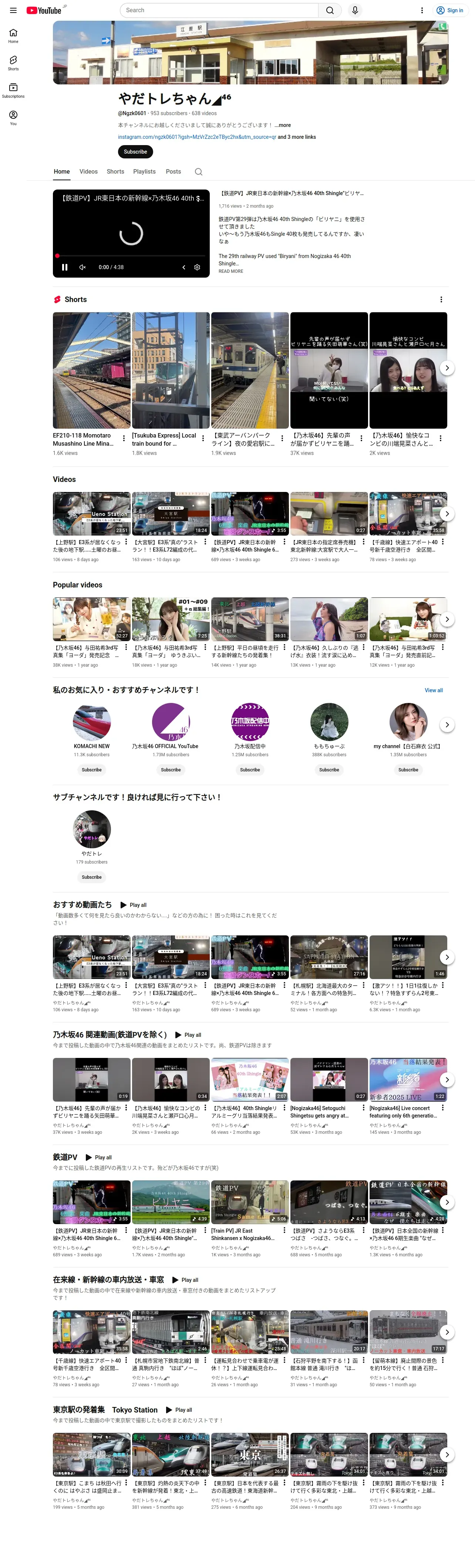
Task: Switch to the Shorts tab
Action: pyautogui.click(x=115, y=172)
